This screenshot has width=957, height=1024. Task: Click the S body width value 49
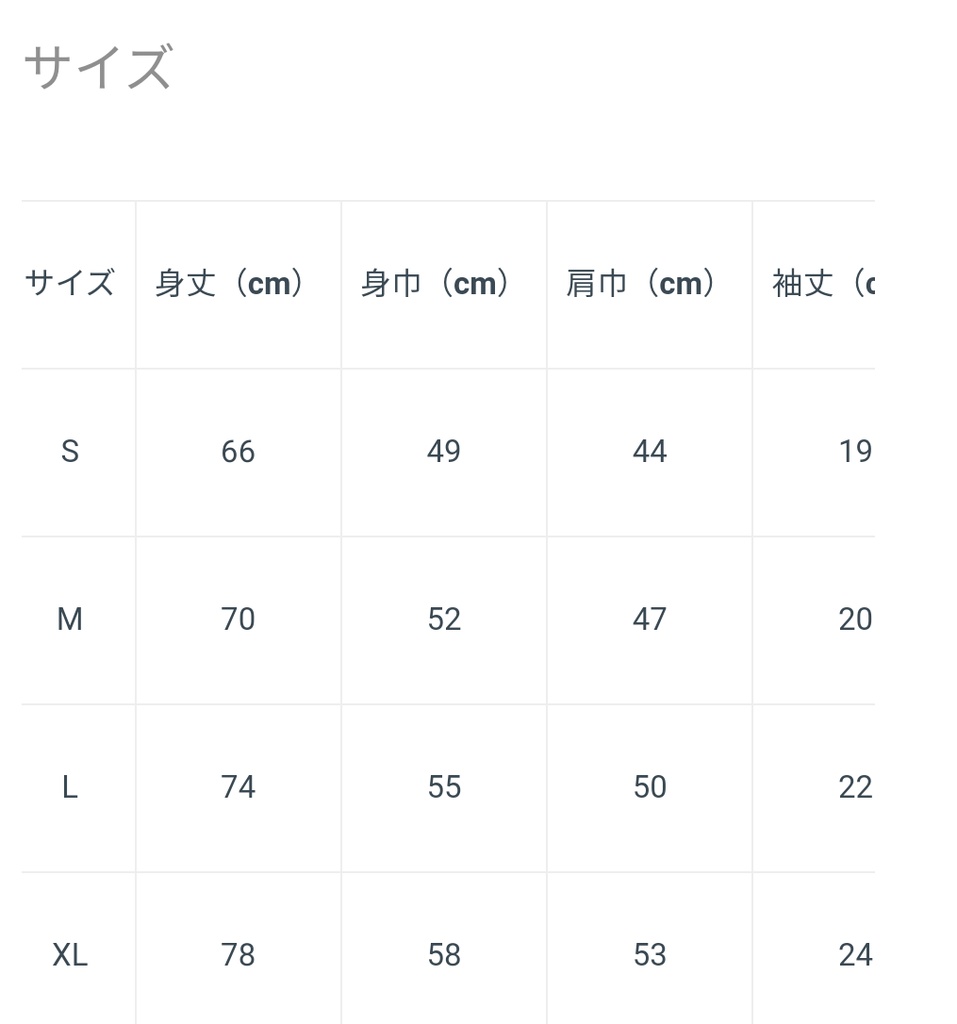coord(444,452)
